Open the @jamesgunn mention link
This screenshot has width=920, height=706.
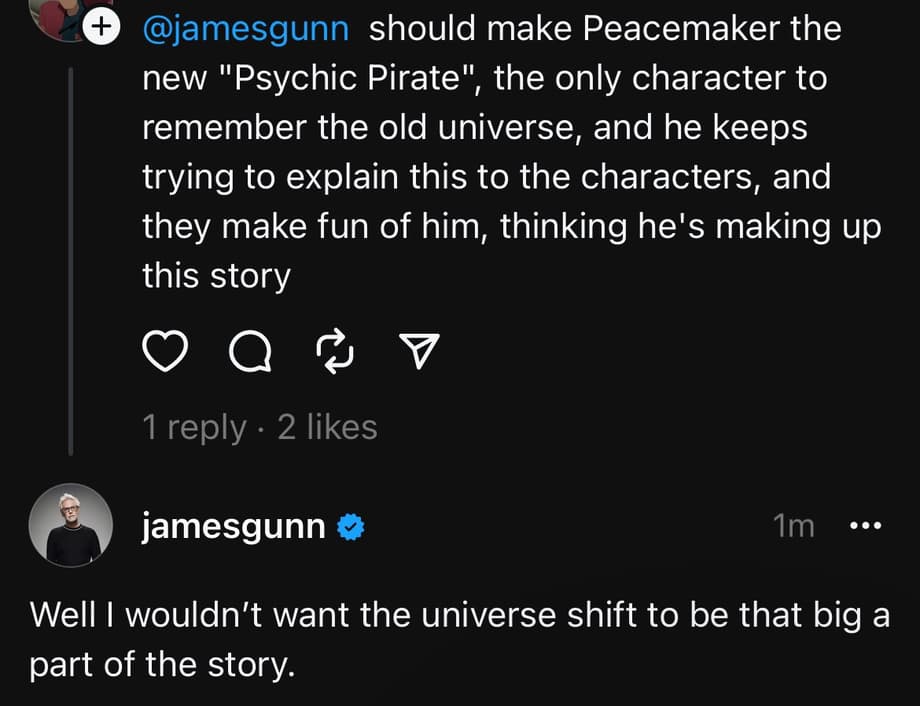tap(246, 28)
